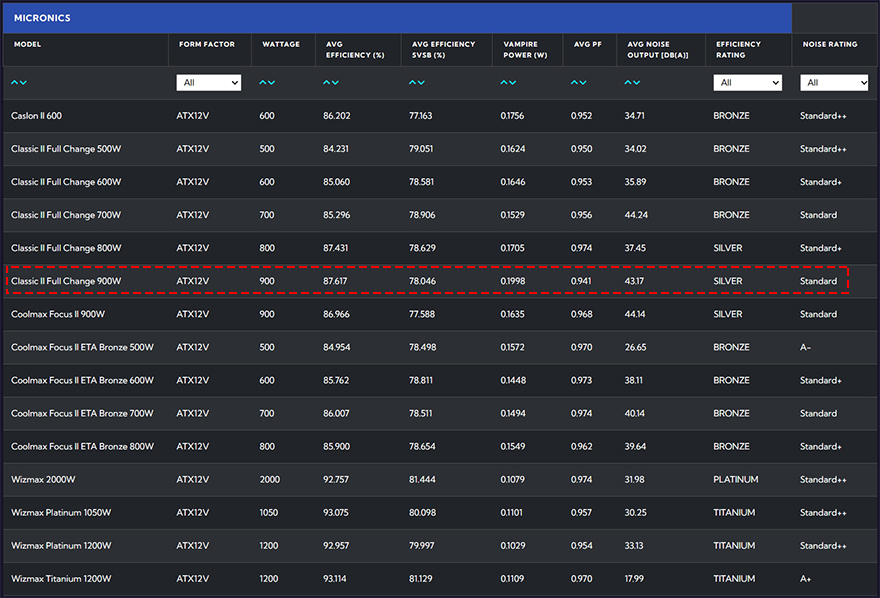Click vampire power value 0.1998
This screenshot has width=880, height=598.
(x=513, y=281)
